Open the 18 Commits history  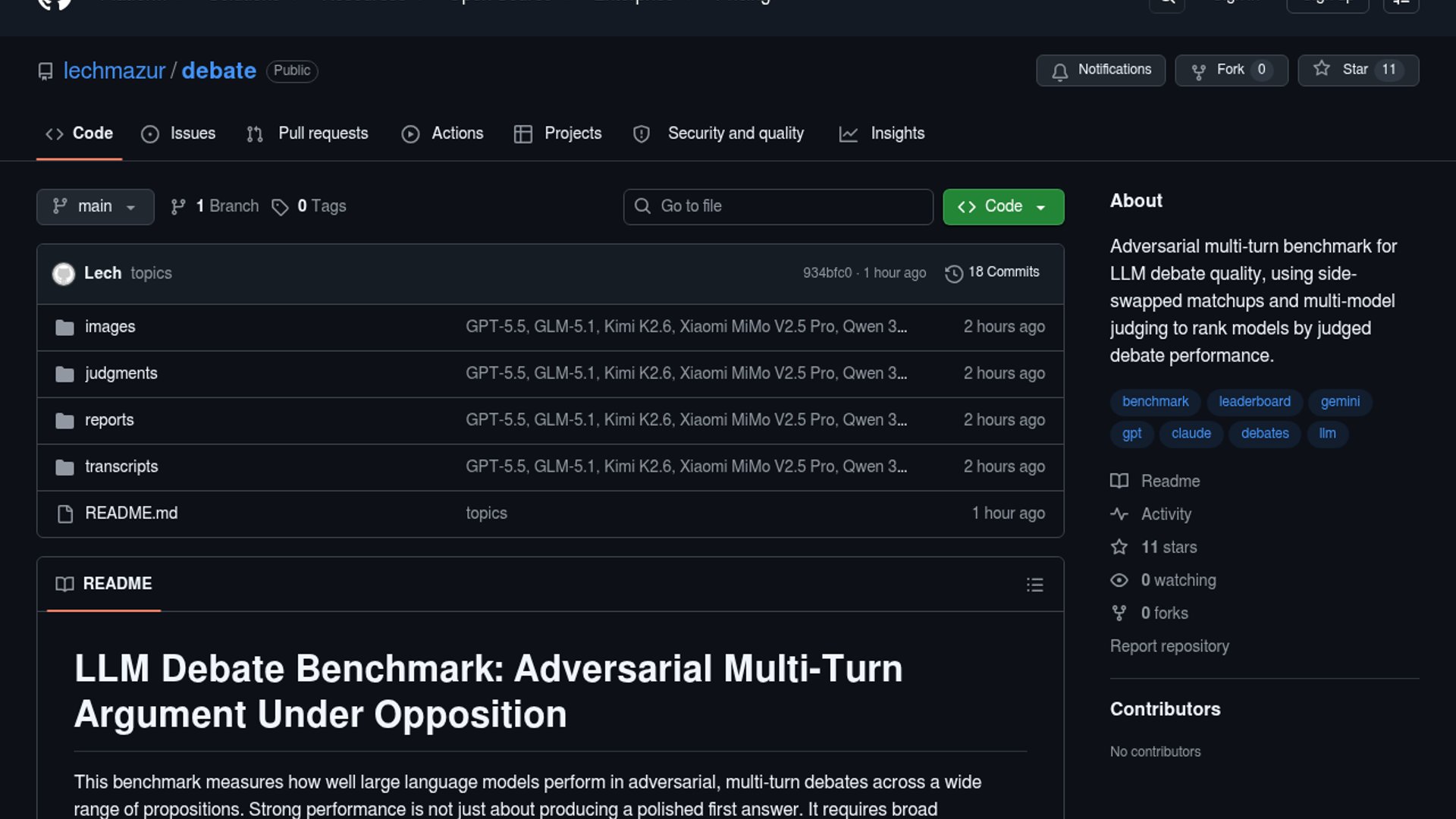click(992, 272)
